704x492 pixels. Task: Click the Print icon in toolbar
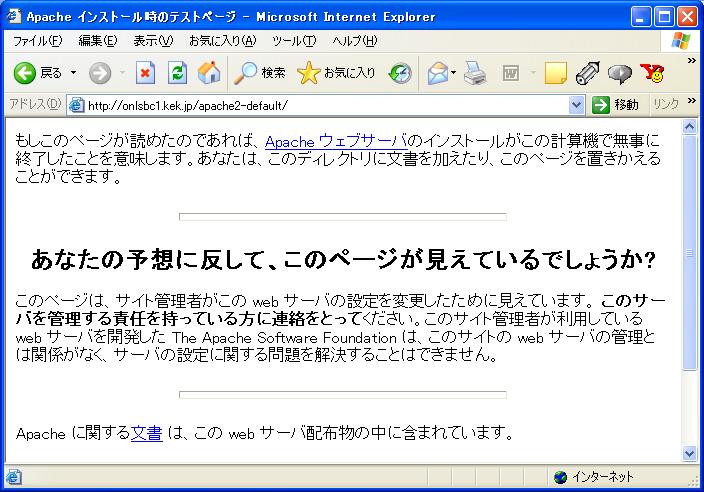coord(475,73)
